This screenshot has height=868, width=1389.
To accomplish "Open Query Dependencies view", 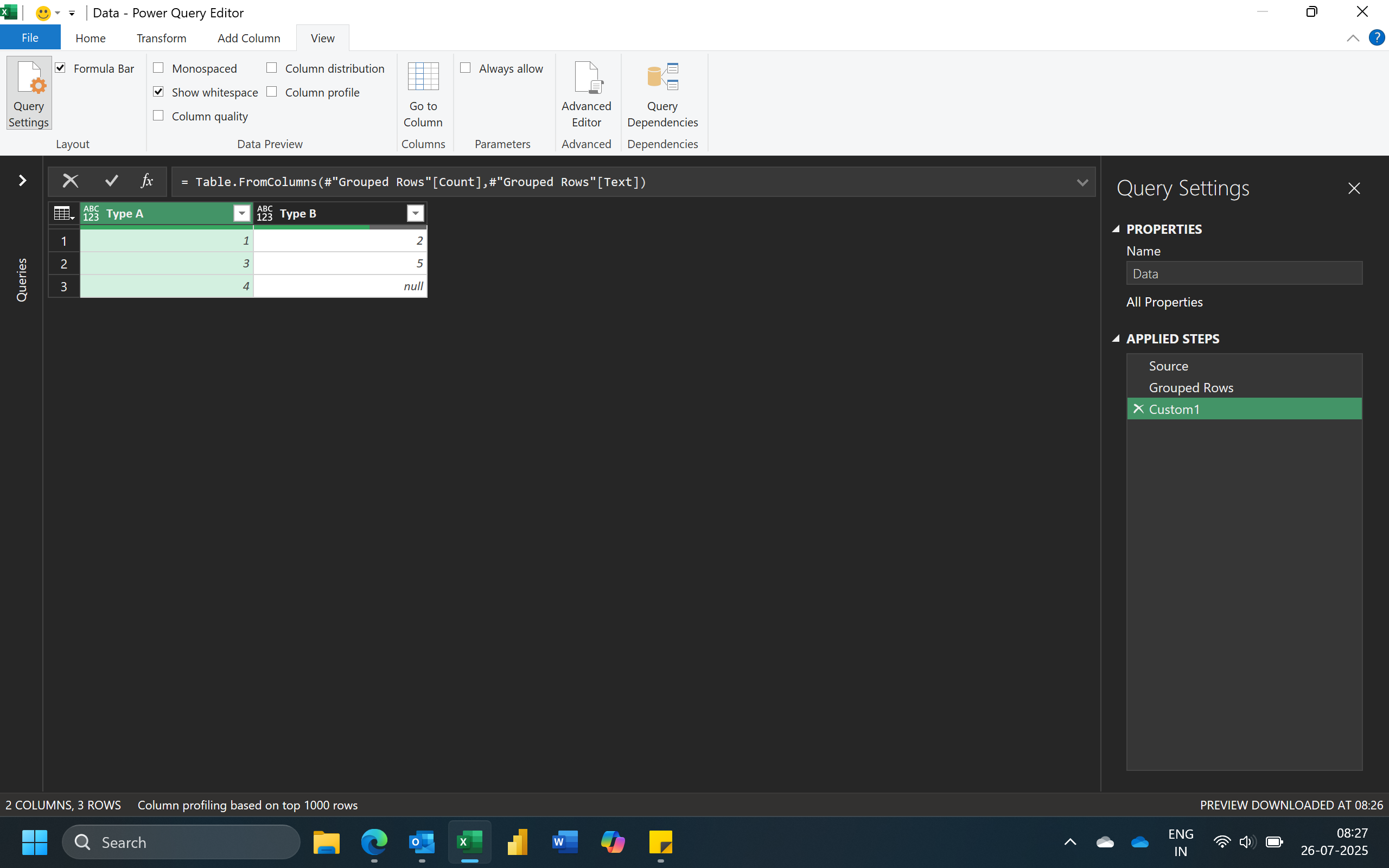I will click(x=662, y=93).
